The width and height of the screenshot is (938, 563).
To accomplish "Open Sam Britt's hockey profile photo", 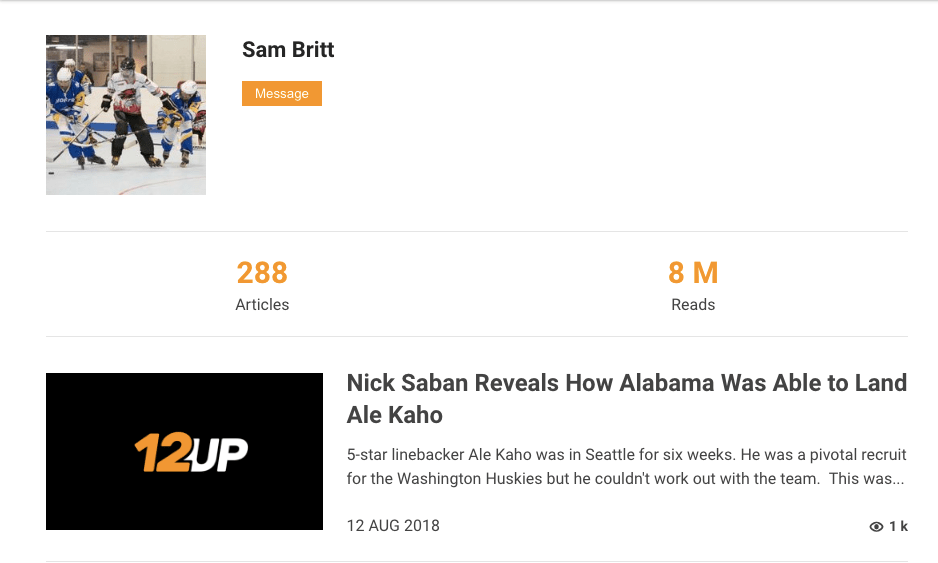I will [x=126, y=115].
